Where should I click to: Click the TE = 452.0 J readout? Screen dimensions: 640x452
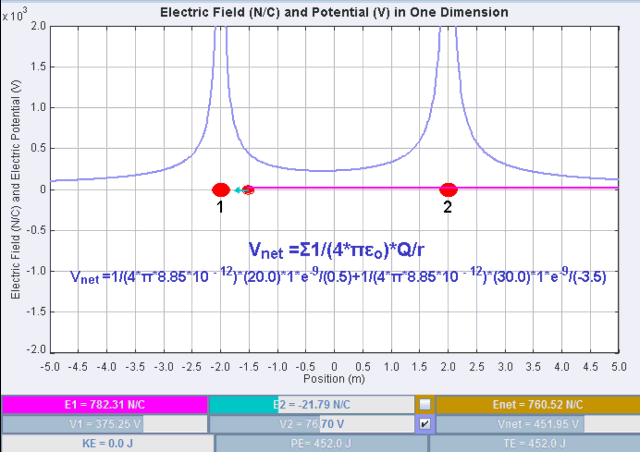pos(533,443)
